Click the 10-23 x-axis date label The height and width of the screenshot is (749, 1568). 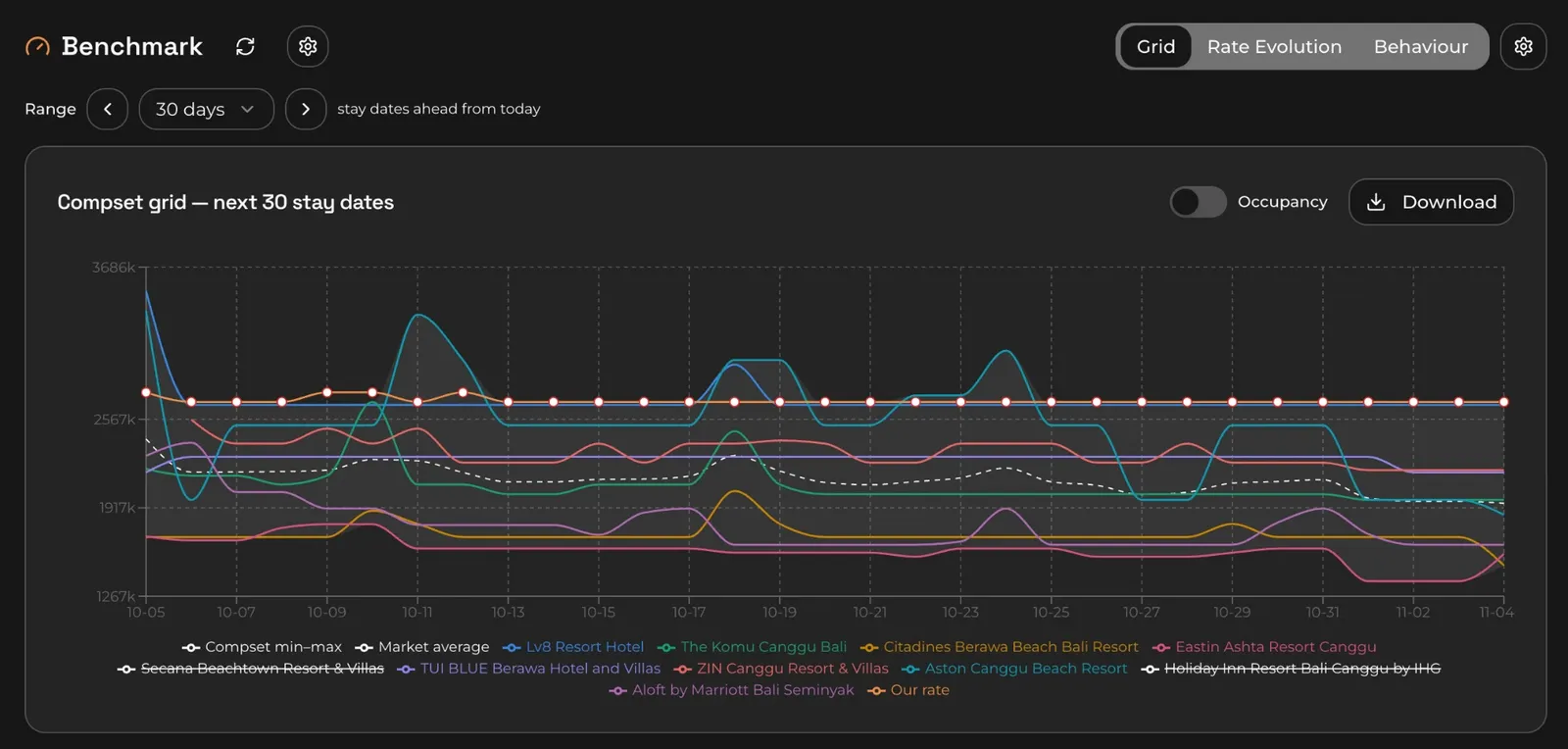(960, 612)
